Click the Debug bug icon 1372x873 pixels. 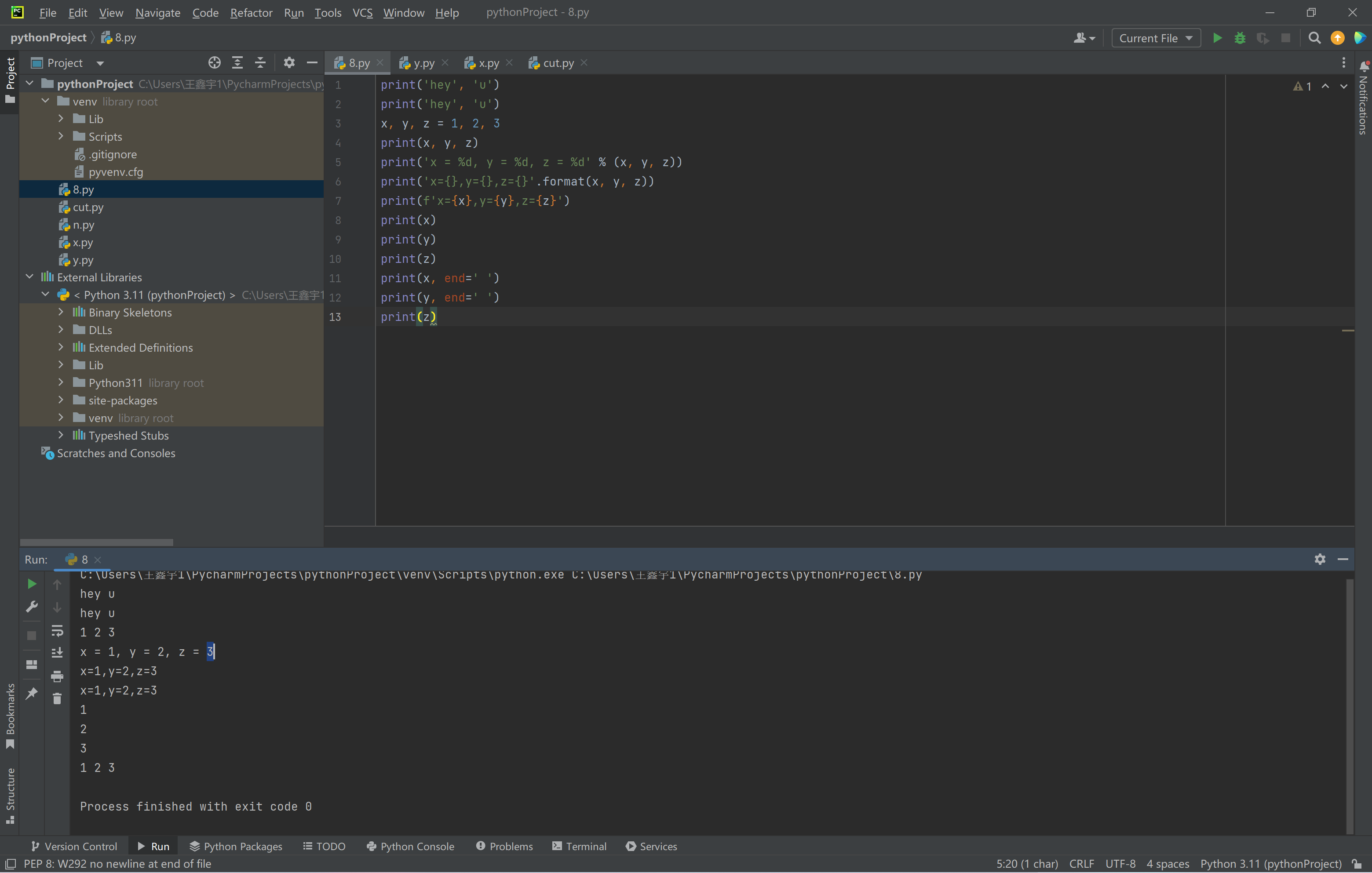(1240, 38)
